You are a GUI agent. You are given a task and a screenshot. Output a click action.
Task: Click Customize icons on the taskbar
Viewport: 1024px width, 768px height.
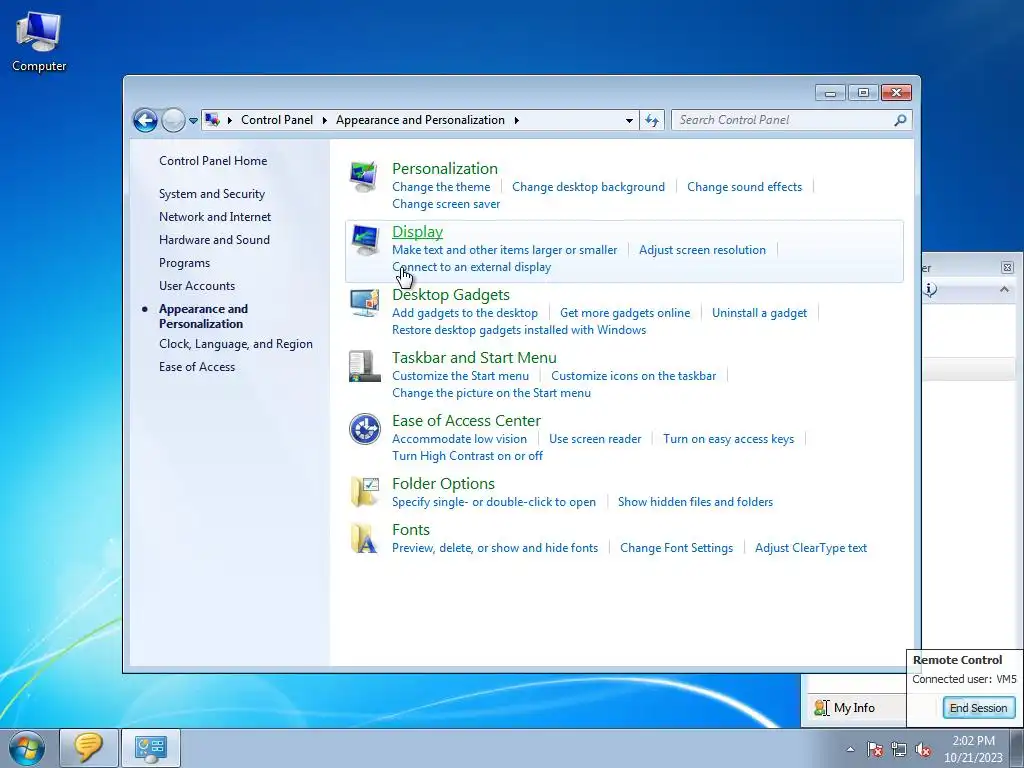pos(633,376)
